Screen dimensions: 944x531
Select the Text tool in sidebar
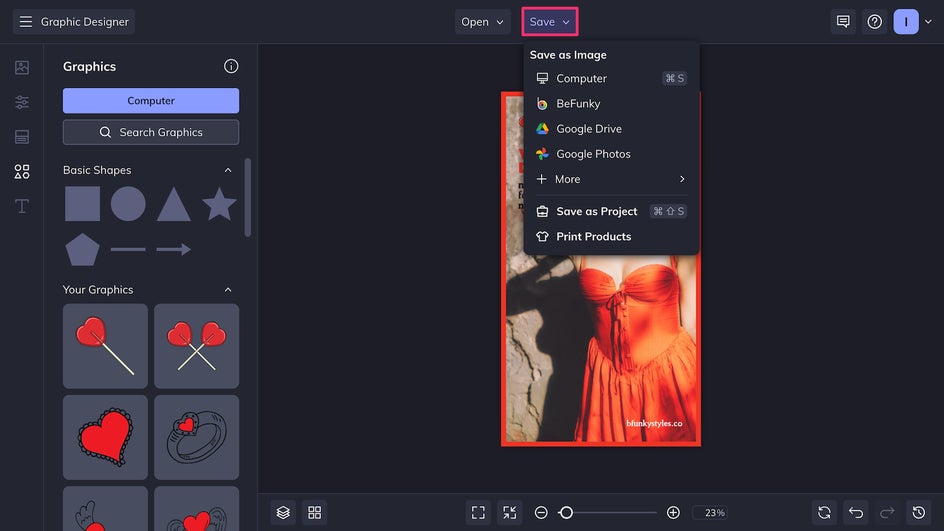click(x=22, y=206)
